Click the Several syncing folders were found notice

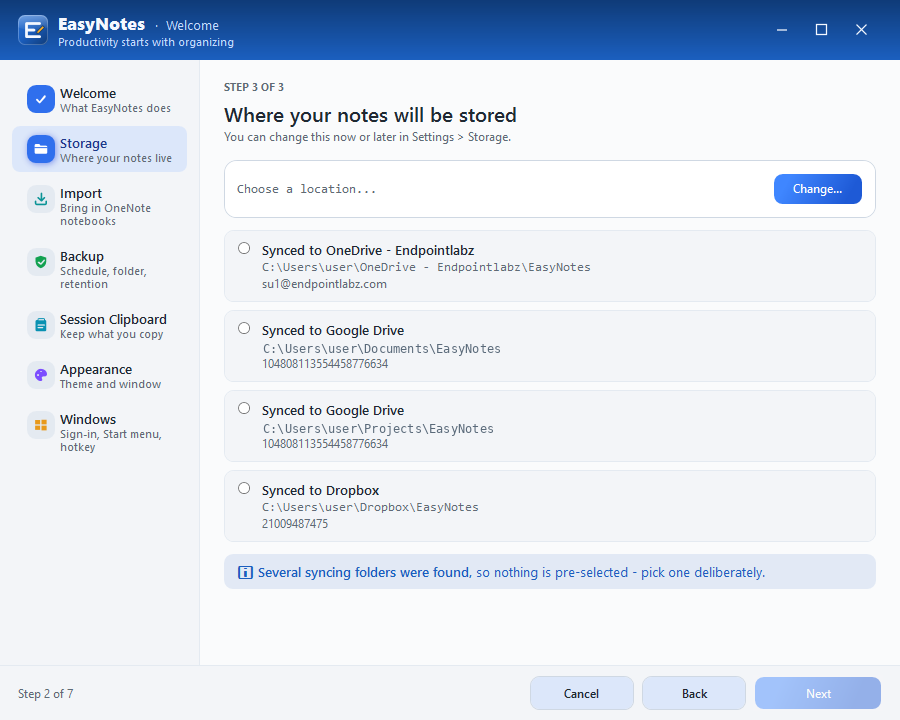[549, 572]
